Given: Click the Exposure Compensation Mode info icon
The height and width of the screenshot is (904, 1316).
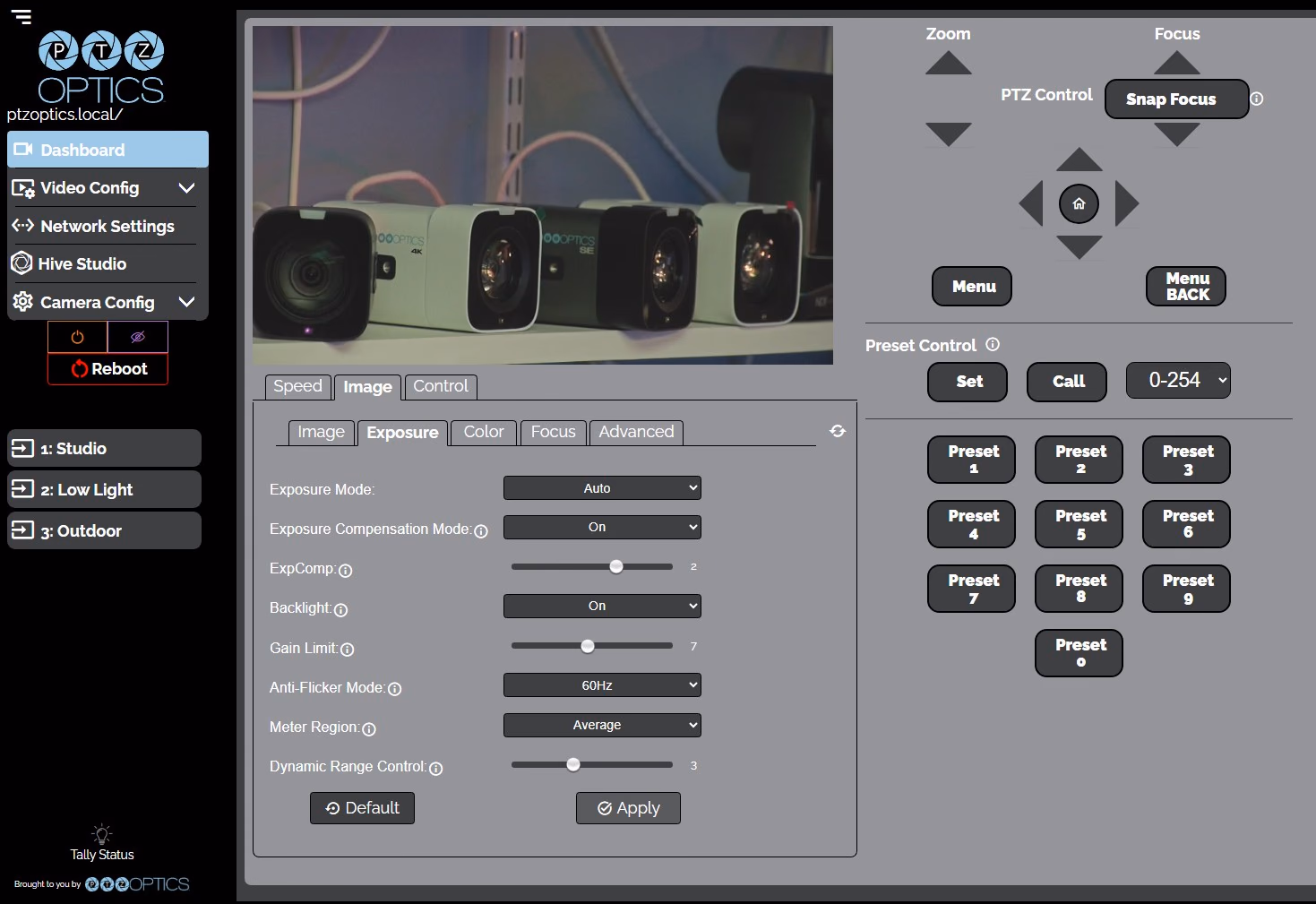Looking at the screenshot, I should (481, 531).
